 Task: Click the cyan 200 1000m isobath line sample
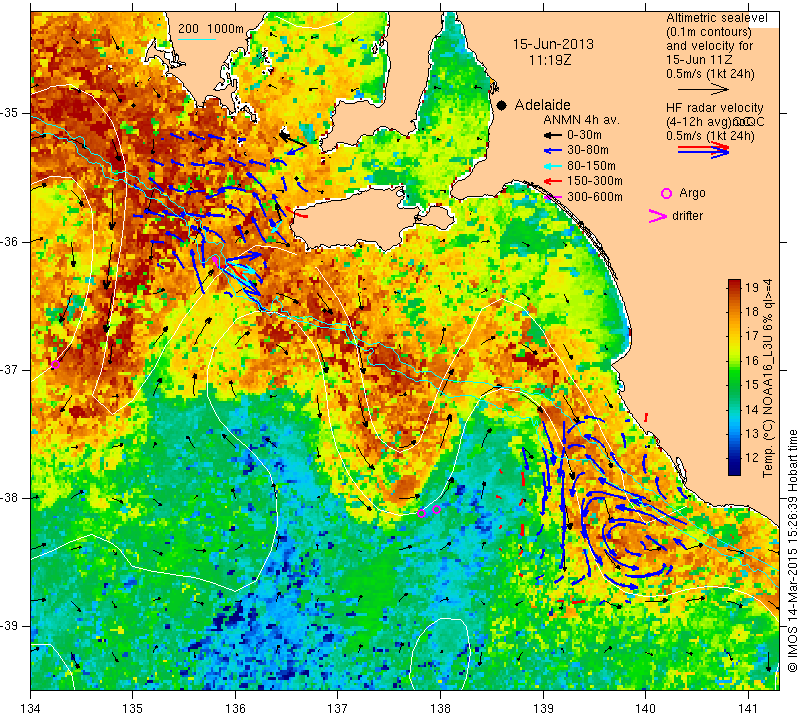(x=197, y=39)
